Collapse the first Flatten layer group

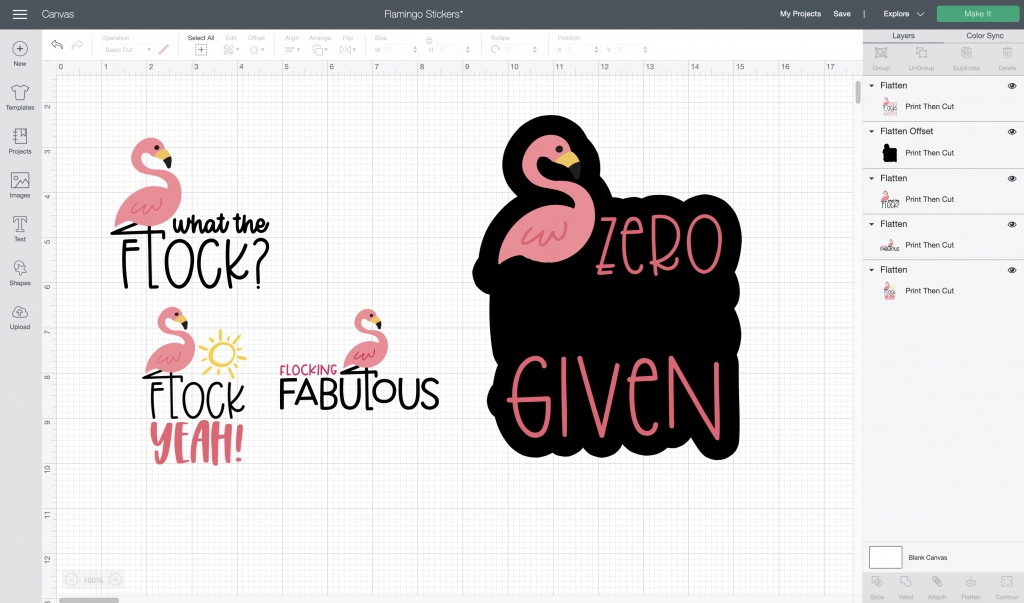click(871, 86)
